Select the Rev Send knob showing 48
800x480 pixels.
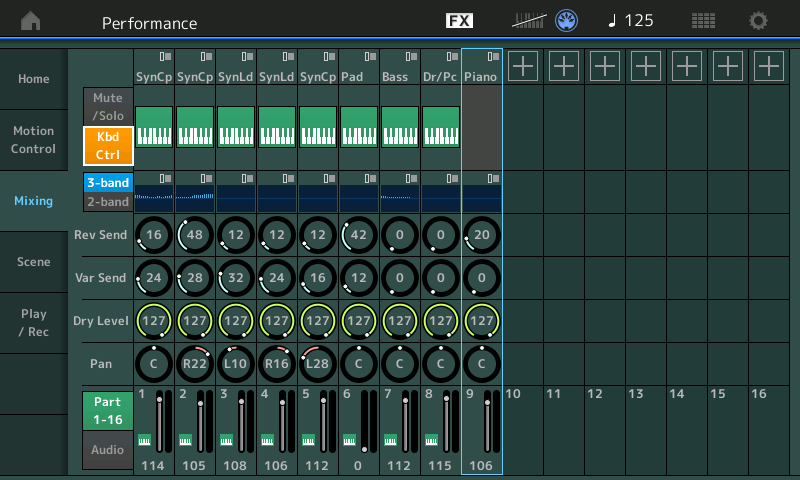coord(195,234)
